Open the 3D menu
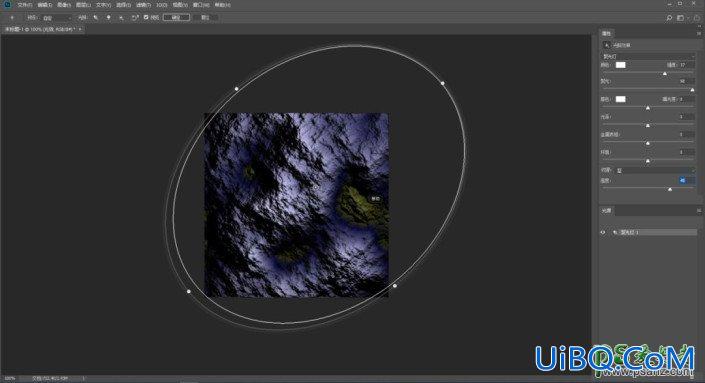Viewport: 705px width, 383px height. (x=161, y=5)
